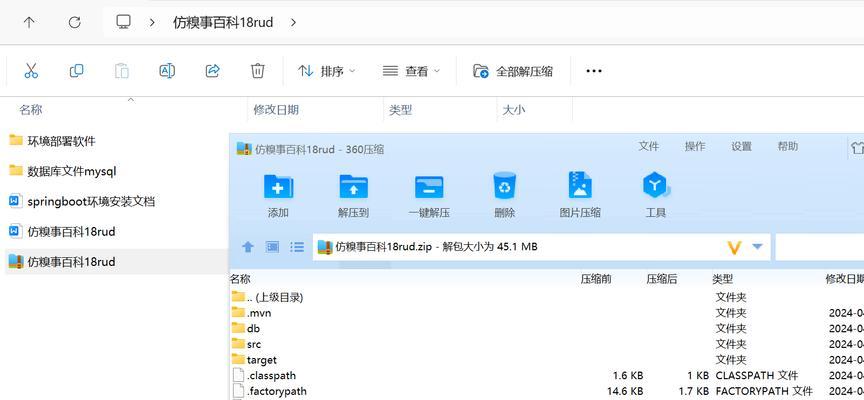864x400 pixels.
Task: Open the 工具 tools icon in 360压缩
Action: point(656,185)
